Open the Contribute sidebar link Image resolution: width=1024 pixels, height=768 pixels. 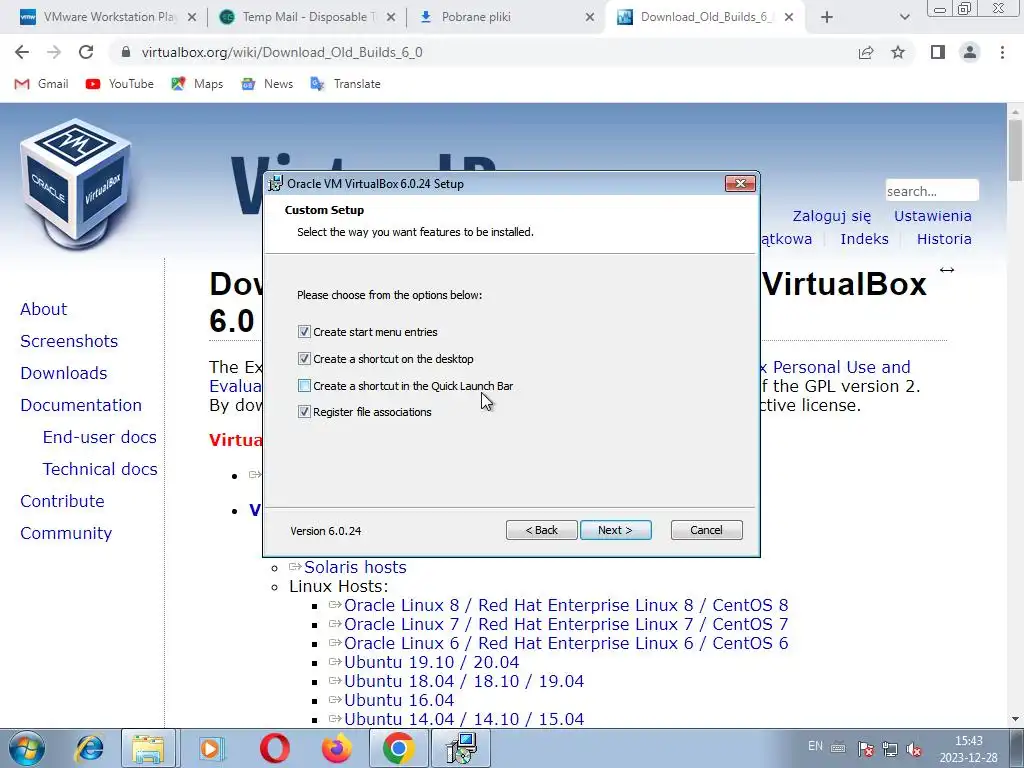coord(62,501)
